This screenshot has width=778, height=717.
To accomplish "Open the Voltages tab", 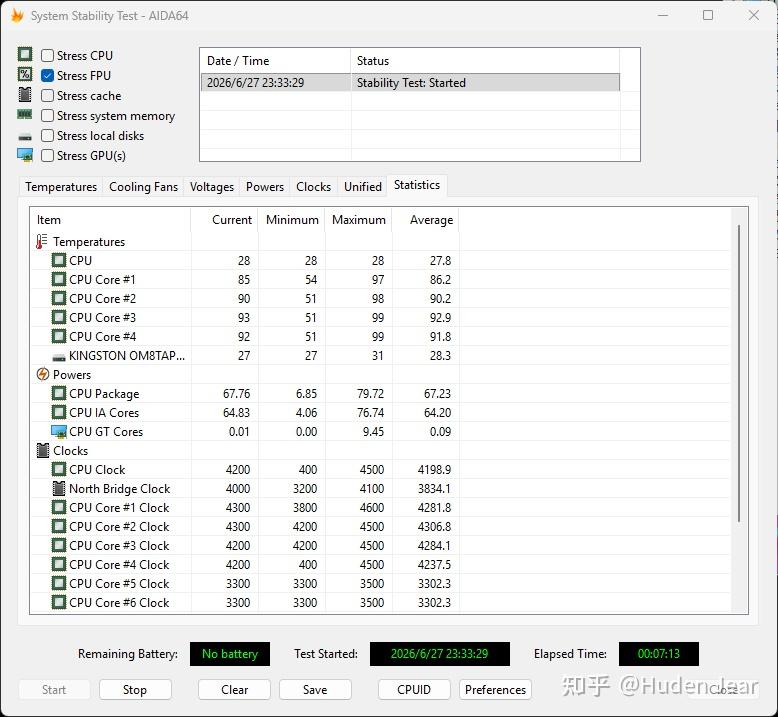I will tap(212, 187).
